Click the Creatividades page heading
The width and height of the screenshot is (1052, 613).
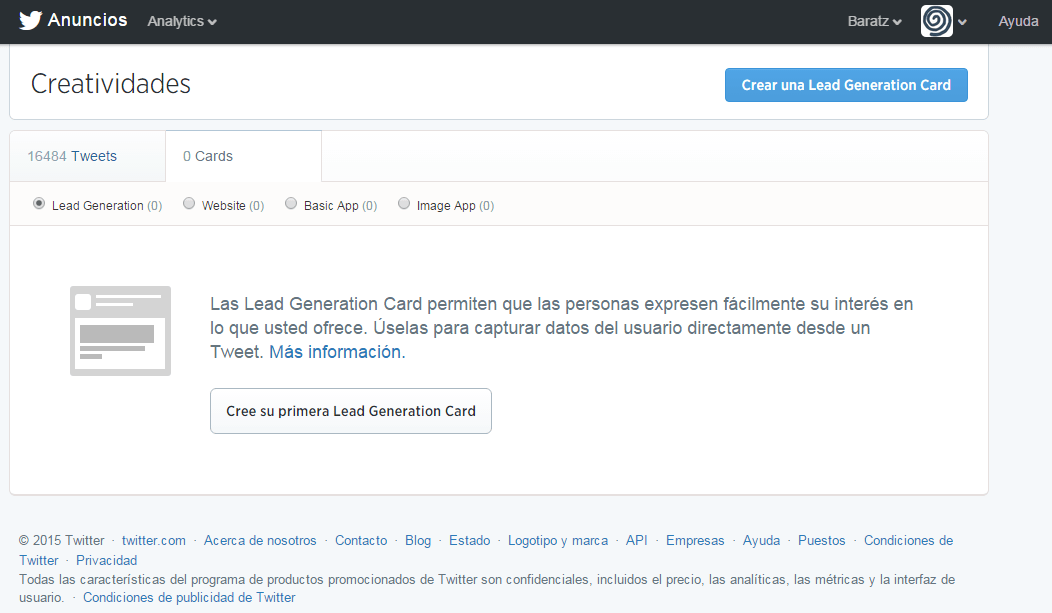tap(111, 84)
